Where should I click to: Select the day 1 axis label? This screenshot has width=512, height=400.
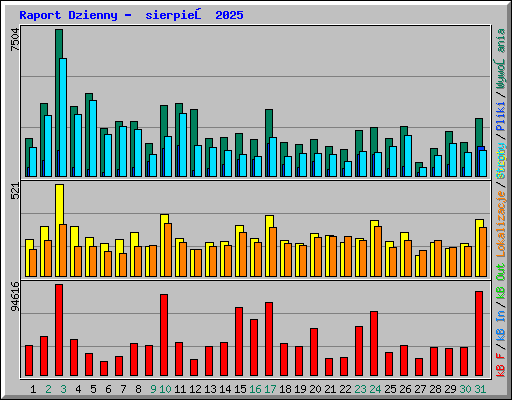tap(33, 389)
